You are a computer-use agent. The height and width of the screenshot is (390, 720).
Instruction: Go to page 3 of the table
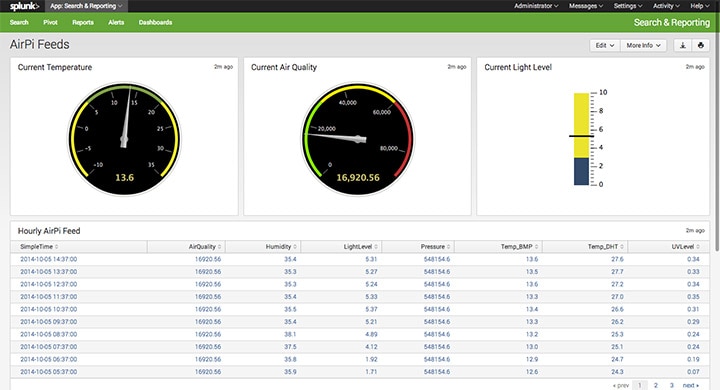[671, 385]
